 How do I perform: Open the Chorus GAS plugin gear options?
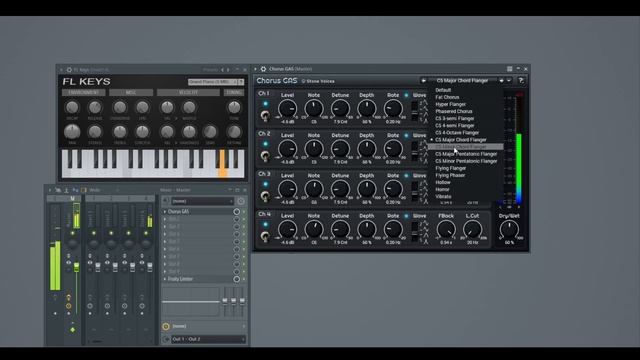[x=263, y=69]
